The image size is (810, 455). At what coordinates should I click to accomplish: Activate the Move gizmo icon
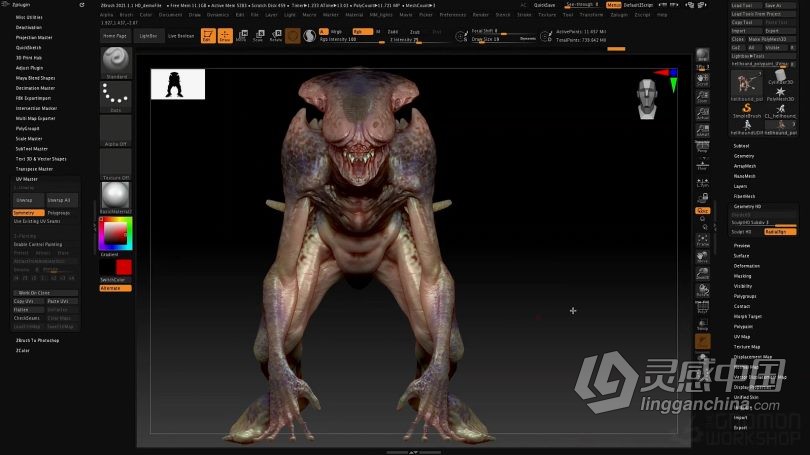242,36
